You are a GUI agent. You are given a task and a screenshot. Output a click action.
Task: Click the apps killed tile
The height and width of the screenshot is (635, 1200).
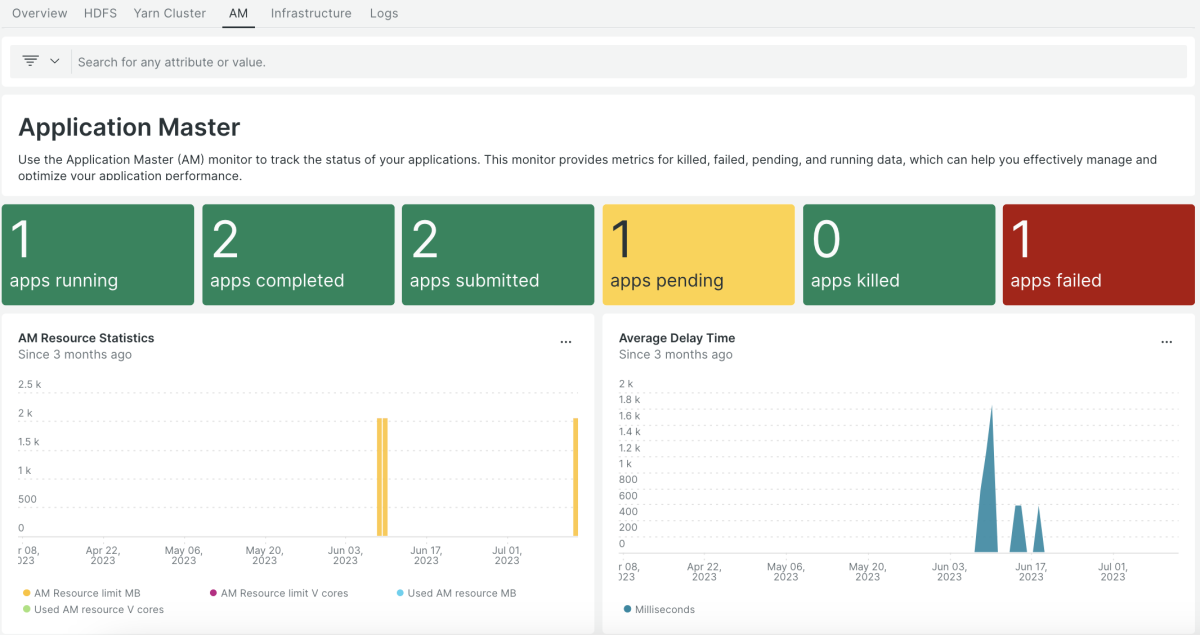click(898, 255)
